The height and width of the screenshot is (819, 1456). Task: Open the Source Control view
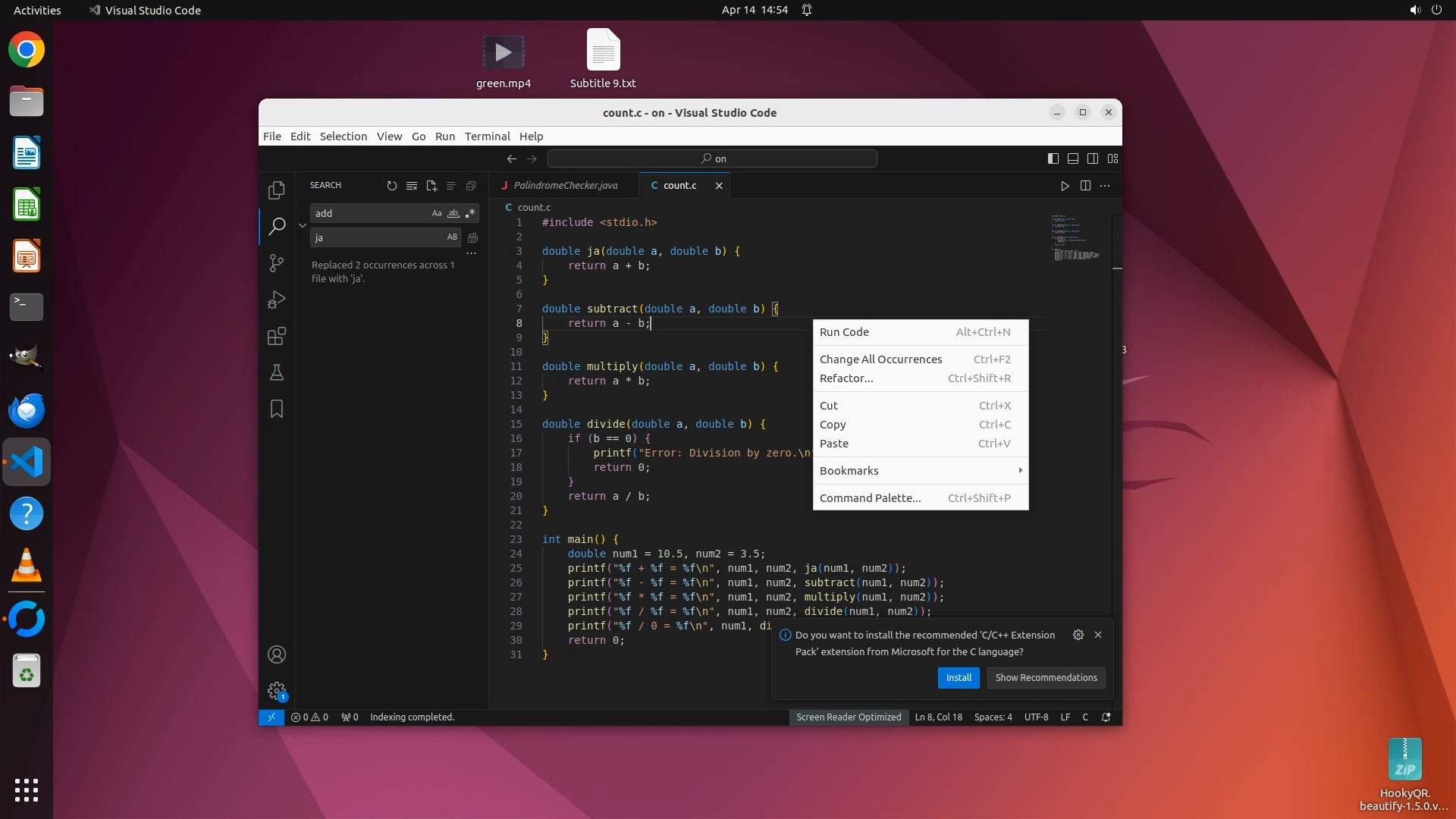[x=277, y=263]
